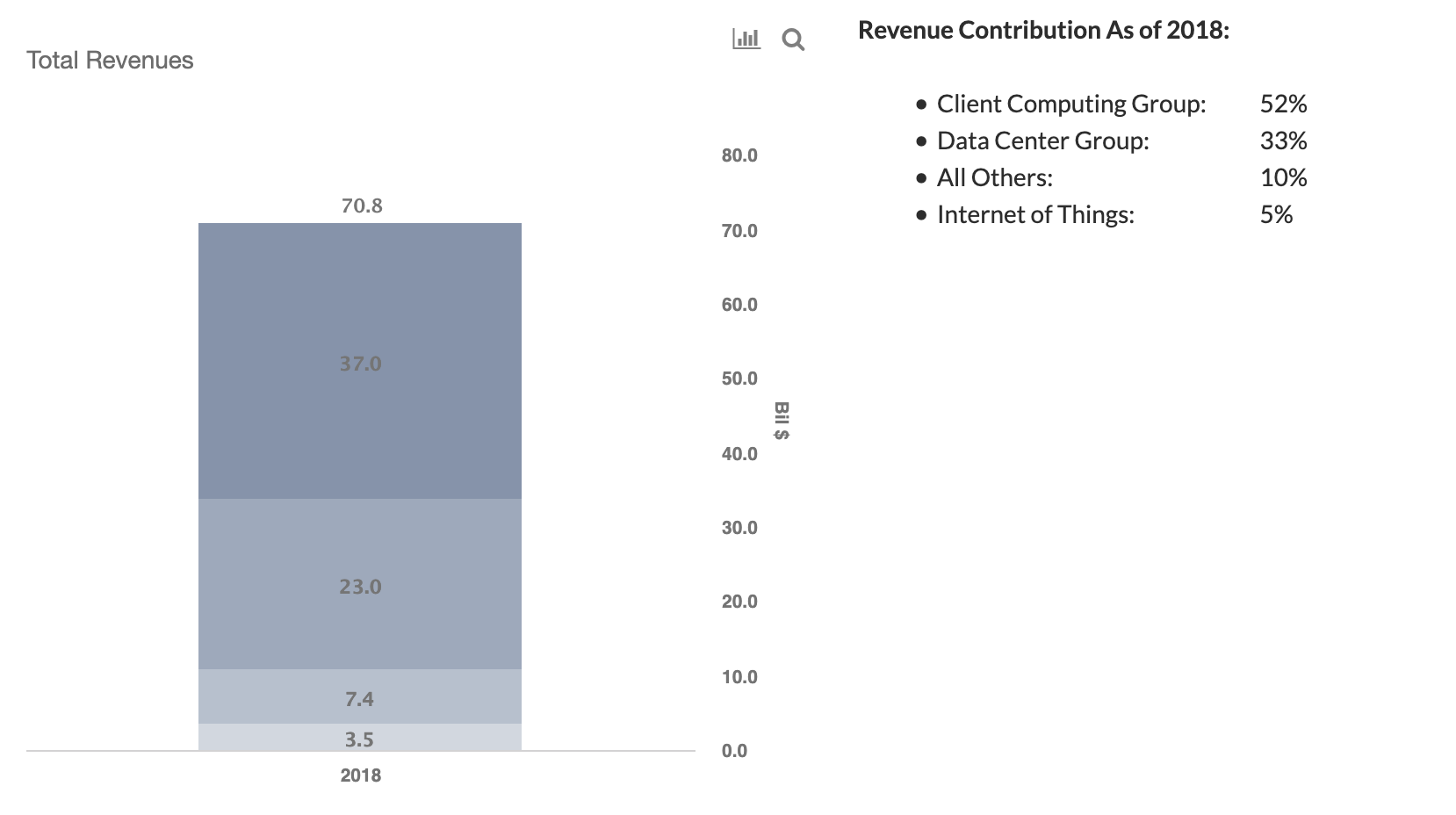
Task: Click the magnifying glass zoom icon
Action: tap(793, 40)
